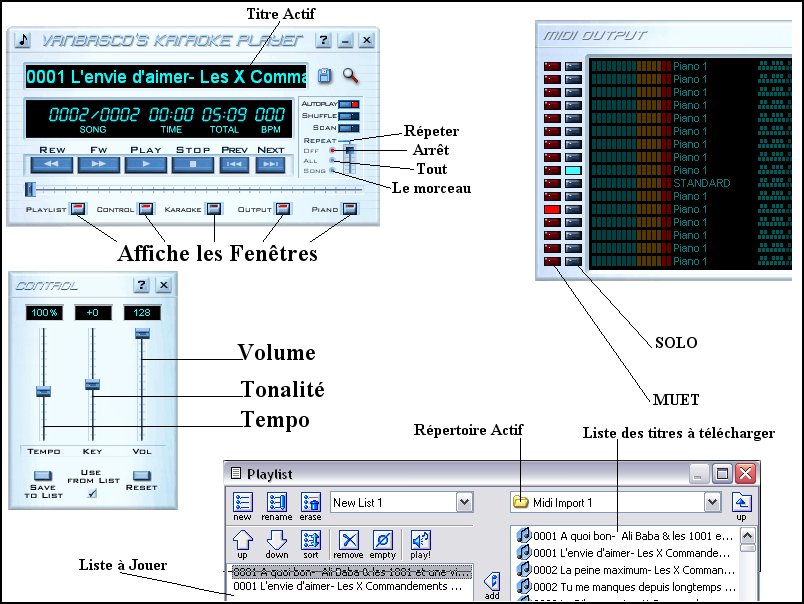Create a new playlist with the new icon
The width and height of the screenshot is (804, 604).
coord(242,503)
